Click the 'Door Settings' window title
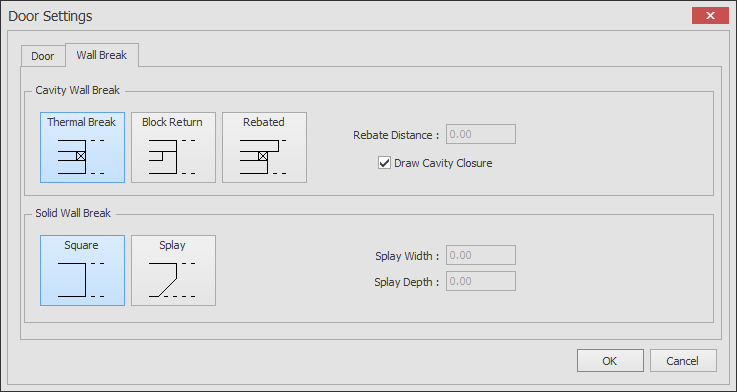Screen dimensions: 737x392 [50, 16]
